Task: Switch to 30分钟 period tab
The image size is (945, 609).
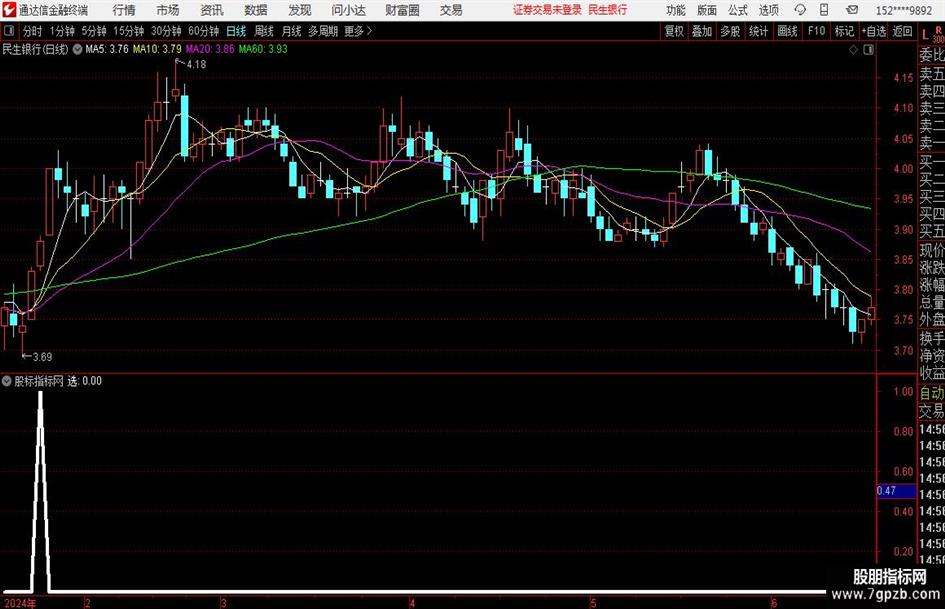Action: [x=166, y=31]
